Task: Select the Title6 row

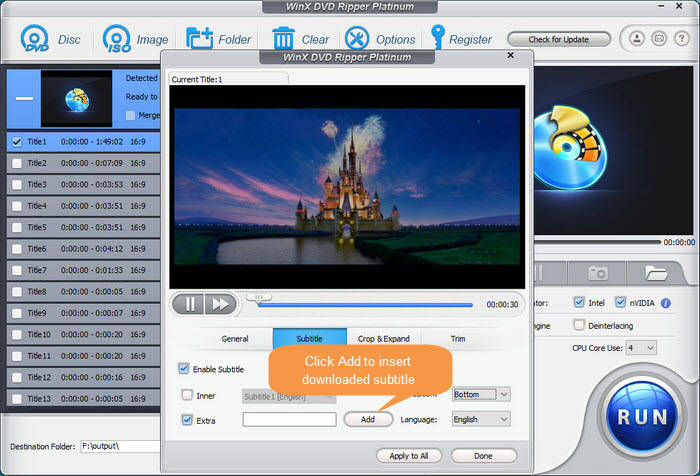Action: (x=83, y=249)
